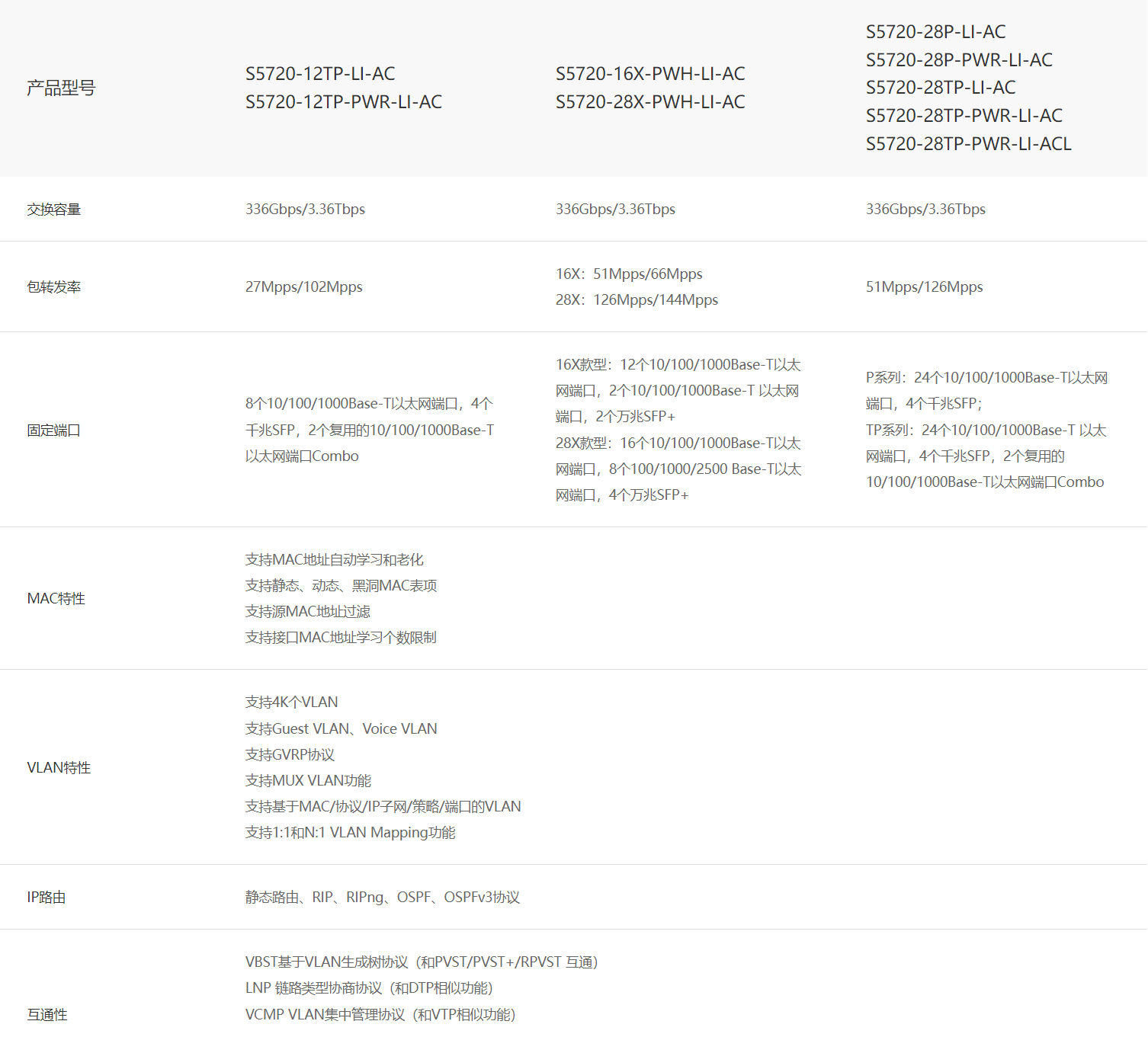Click the 支持GVRP协议 line
This screenshot has height=1053, width=1148.
coord(290,755)
